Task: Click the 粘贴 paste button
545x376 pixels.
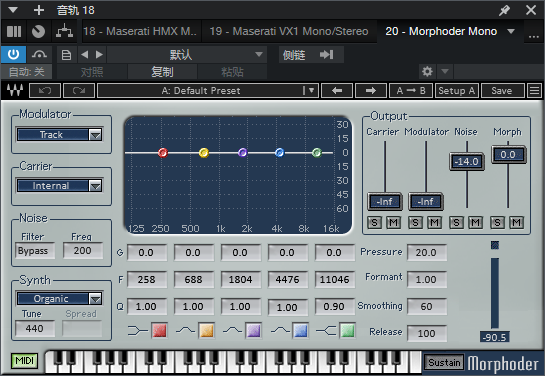Action: pos(232,72)
